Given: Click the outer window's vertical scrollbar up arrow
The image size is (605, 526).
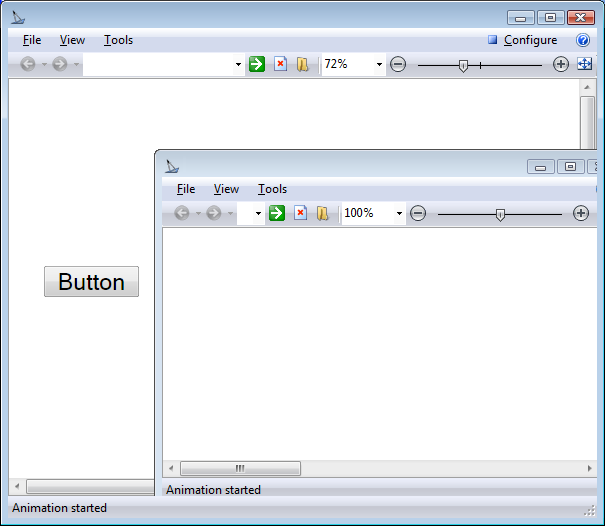Looking at the screenshot, I should [x=587, y=87].
